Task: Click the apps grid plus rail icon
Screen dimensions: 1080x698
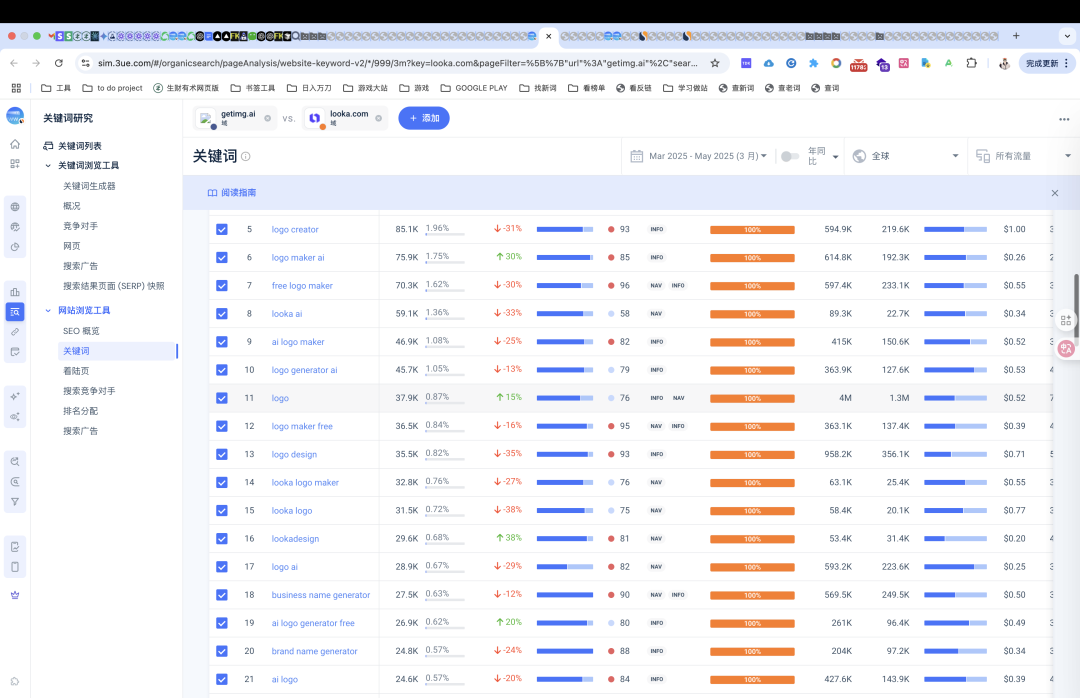Action: 15,164
